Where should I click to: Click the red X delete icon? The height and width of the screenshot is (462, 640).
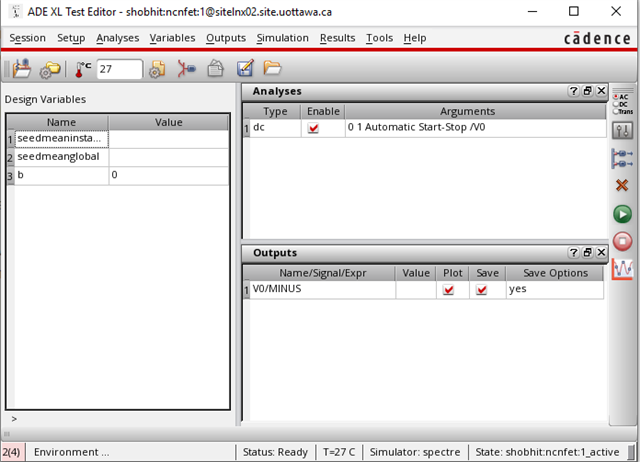pyautogui.click(x=622, y=185)
